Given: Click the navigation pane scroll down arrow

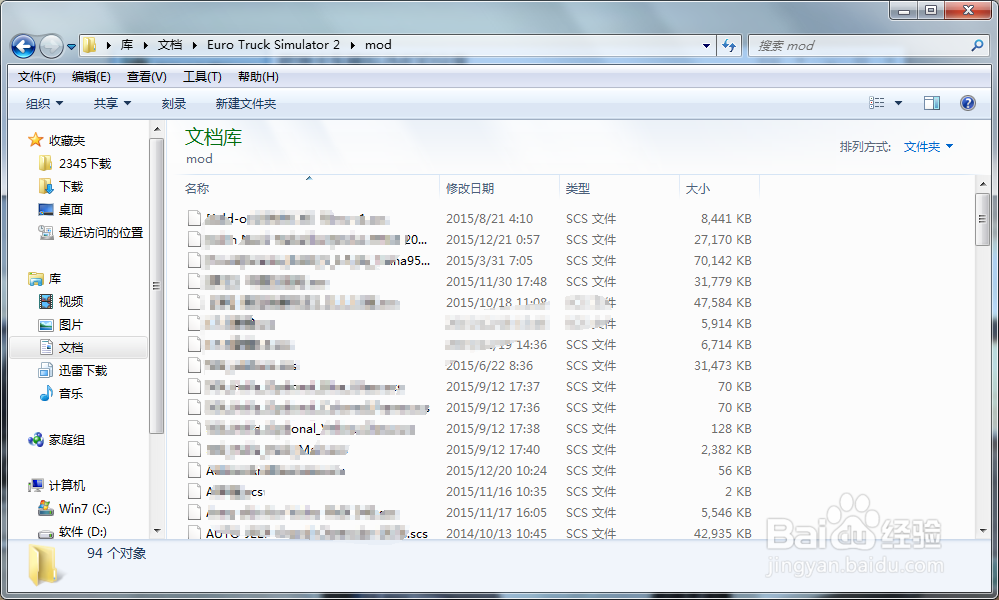Looking at the screenshot, I should tap(157, 531).
